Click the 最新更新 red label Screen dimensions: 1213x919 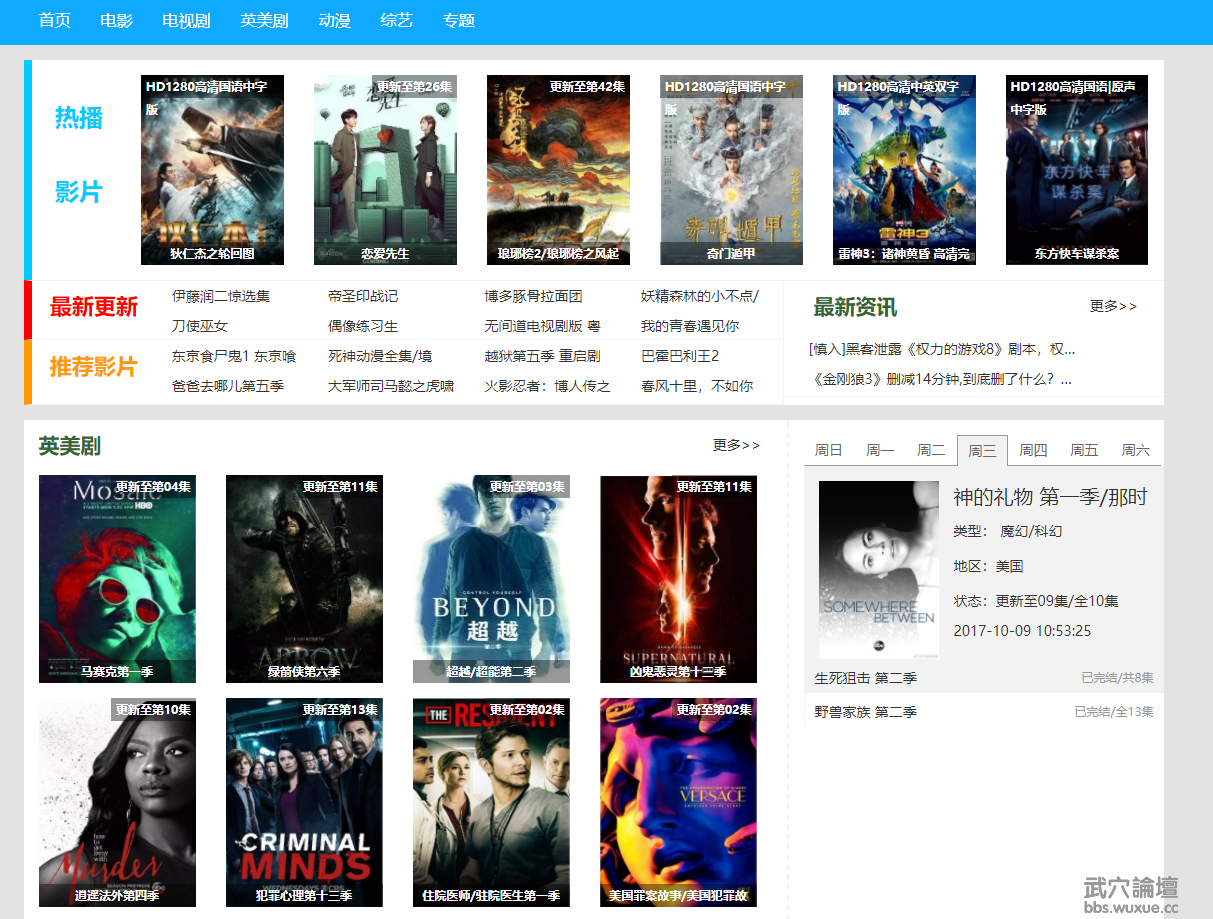(94, 307)
